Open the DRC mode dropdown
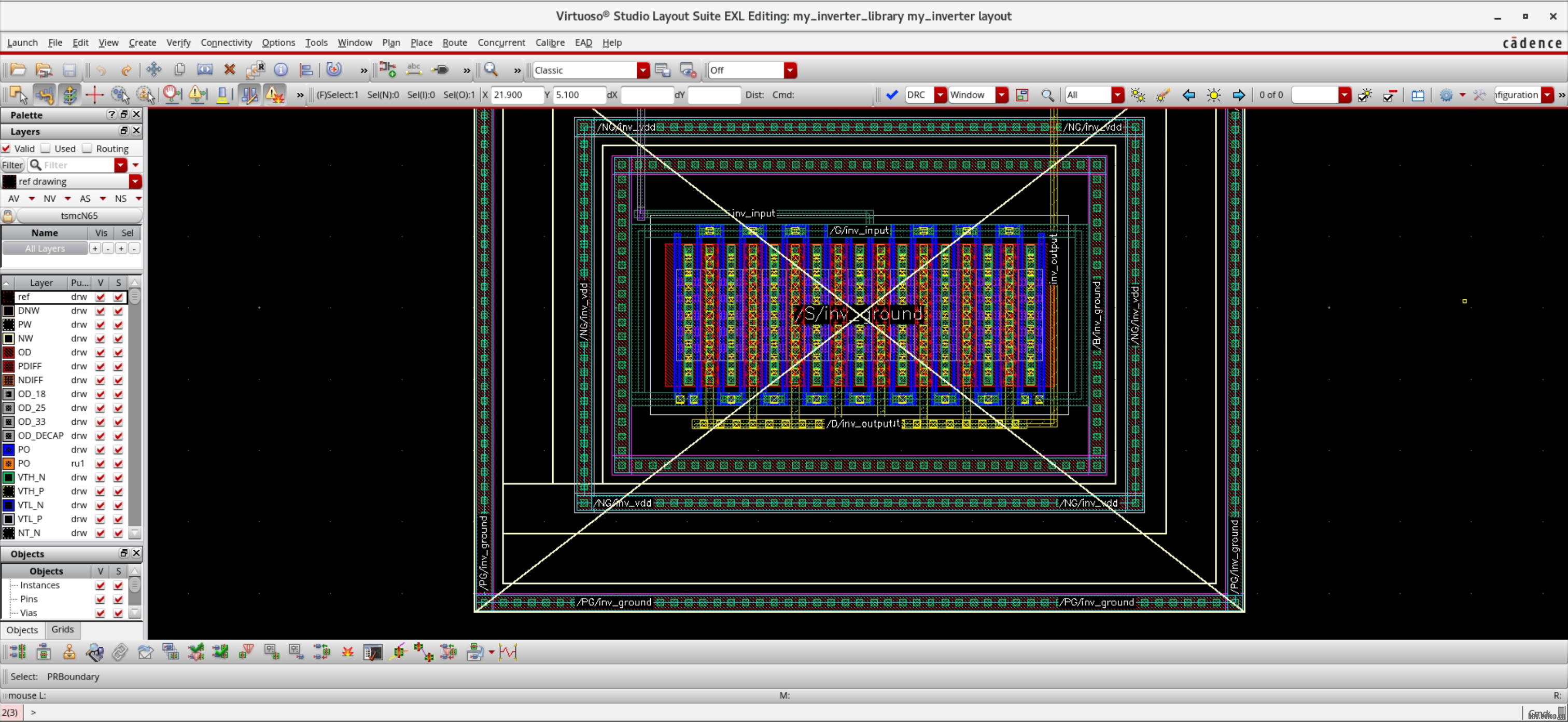This screenshot has height=722, width=1568. (x=939, y=95)
